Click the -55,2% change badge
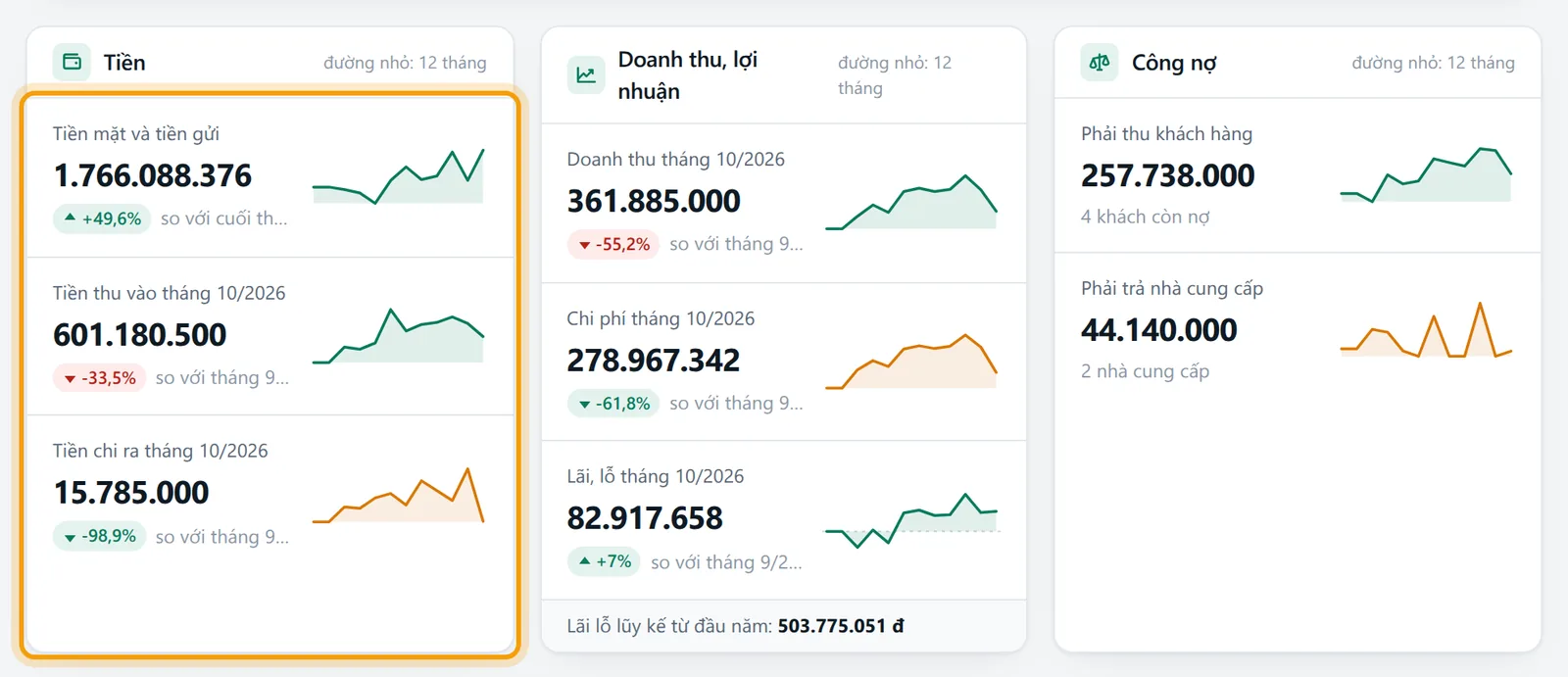 (613, 244)
